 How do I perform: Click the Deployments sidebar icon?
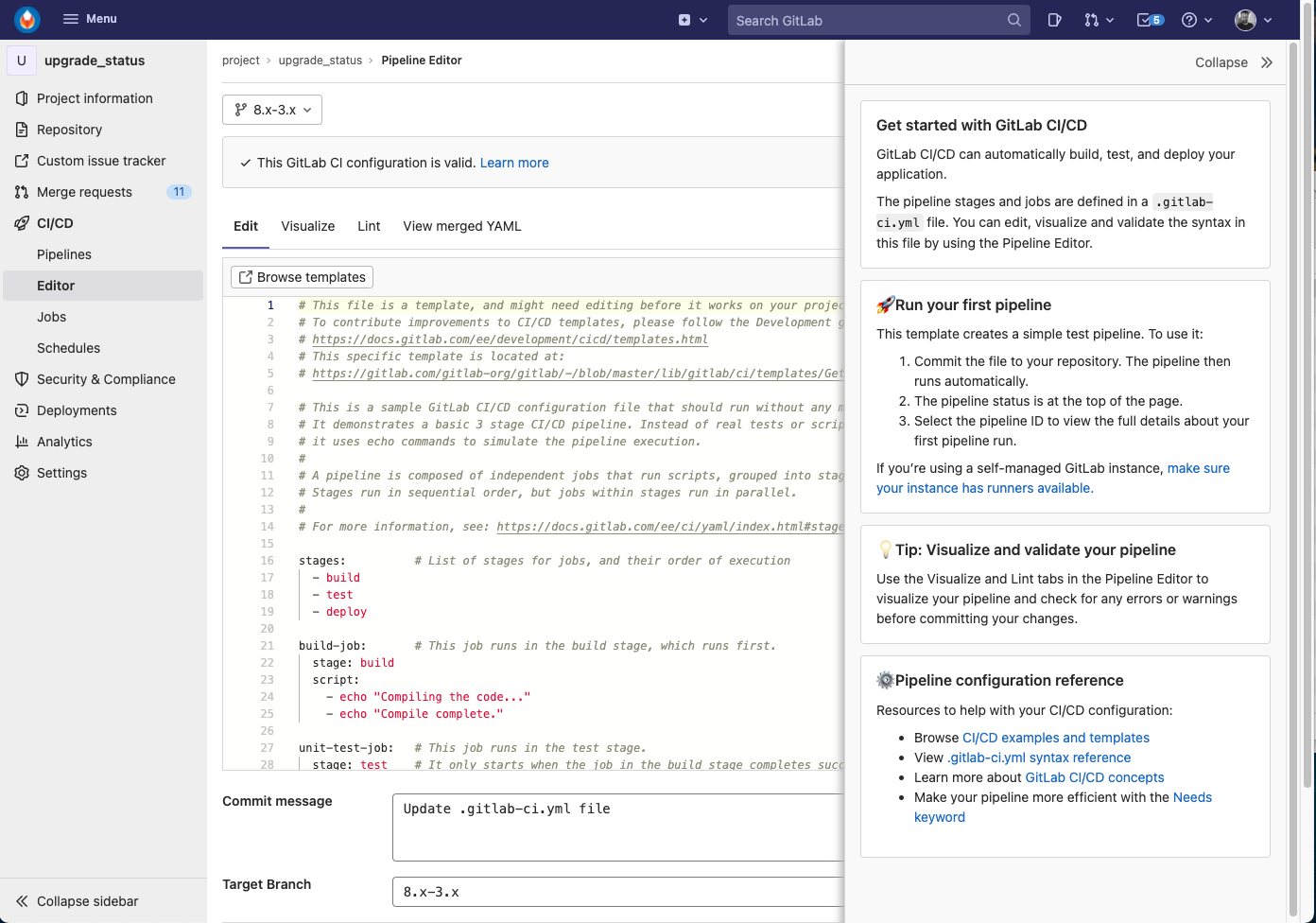[x=22, y=410]
